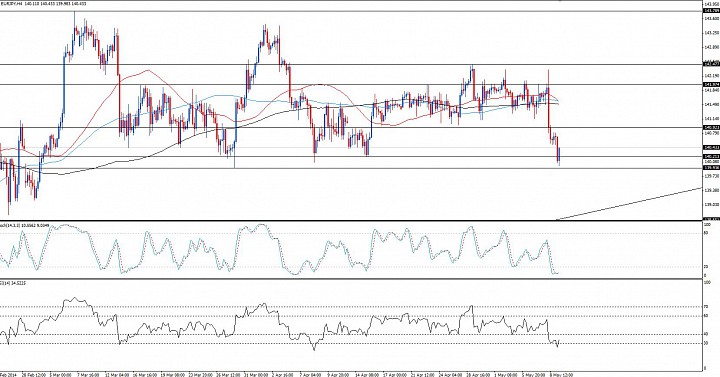Click the 5 May 20:00 time axis label
The width and height of the screenshot is (720, 377).
[x=534, y=375]
